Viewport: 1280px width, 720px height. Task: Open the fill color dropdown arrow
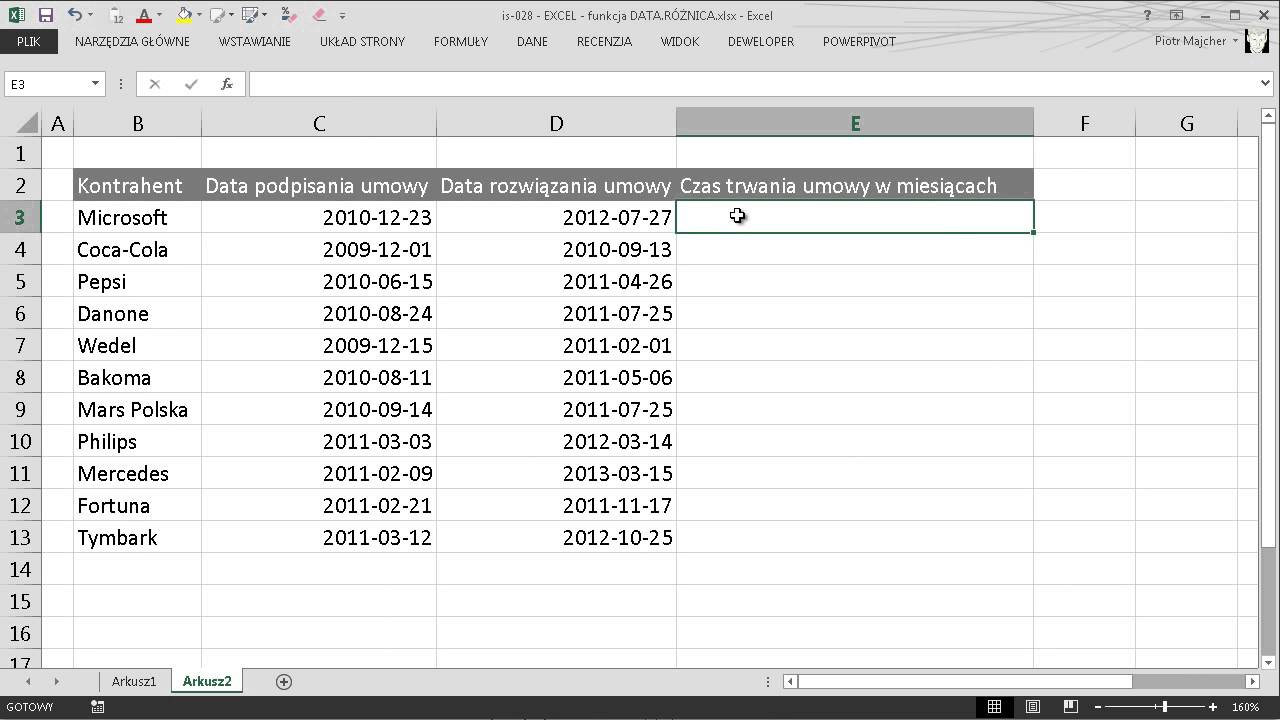point(199,15)
